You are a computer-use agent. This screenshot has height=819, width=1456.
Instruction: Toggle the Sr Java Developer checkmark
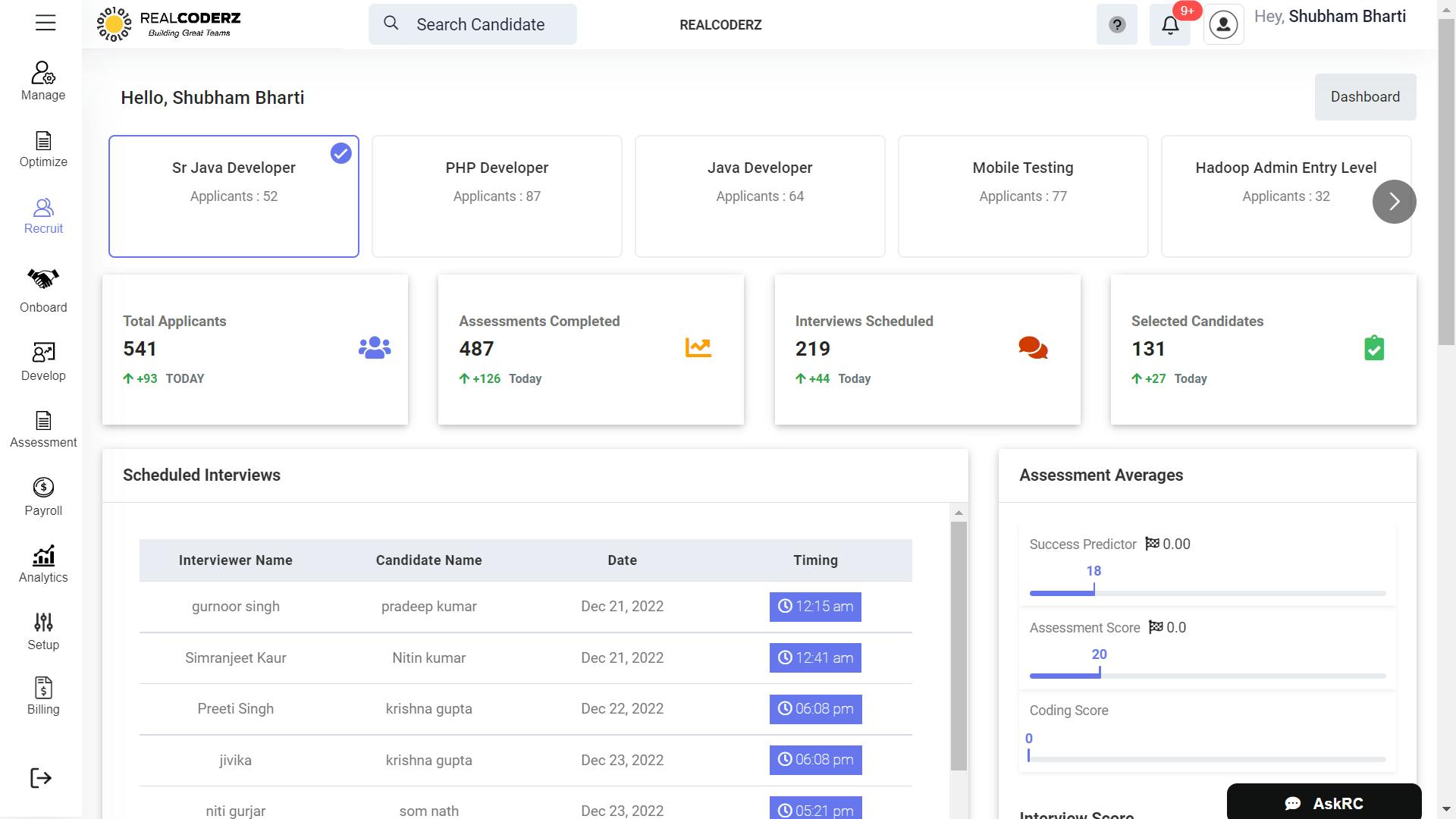click(340, 153)
